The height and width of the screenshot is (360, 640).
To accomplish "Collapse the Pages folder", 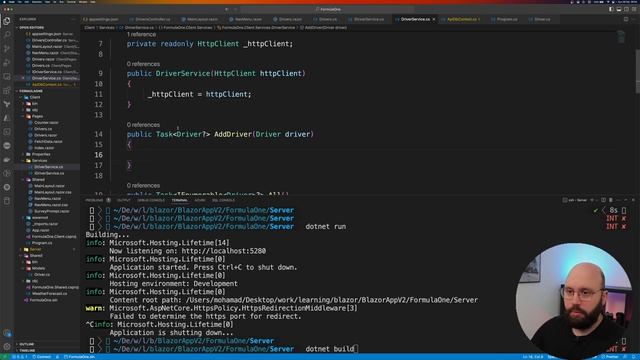I will 37,116.
